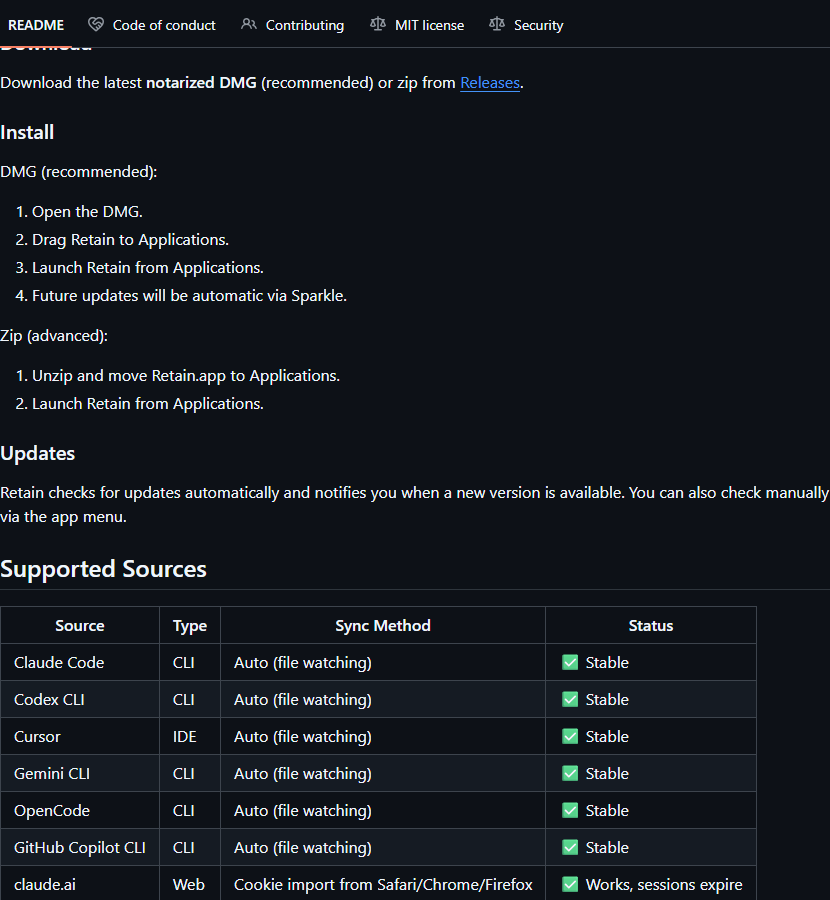Click the Supported Sources heading
This screenshot has width=830, height=900.
[103, 569]
